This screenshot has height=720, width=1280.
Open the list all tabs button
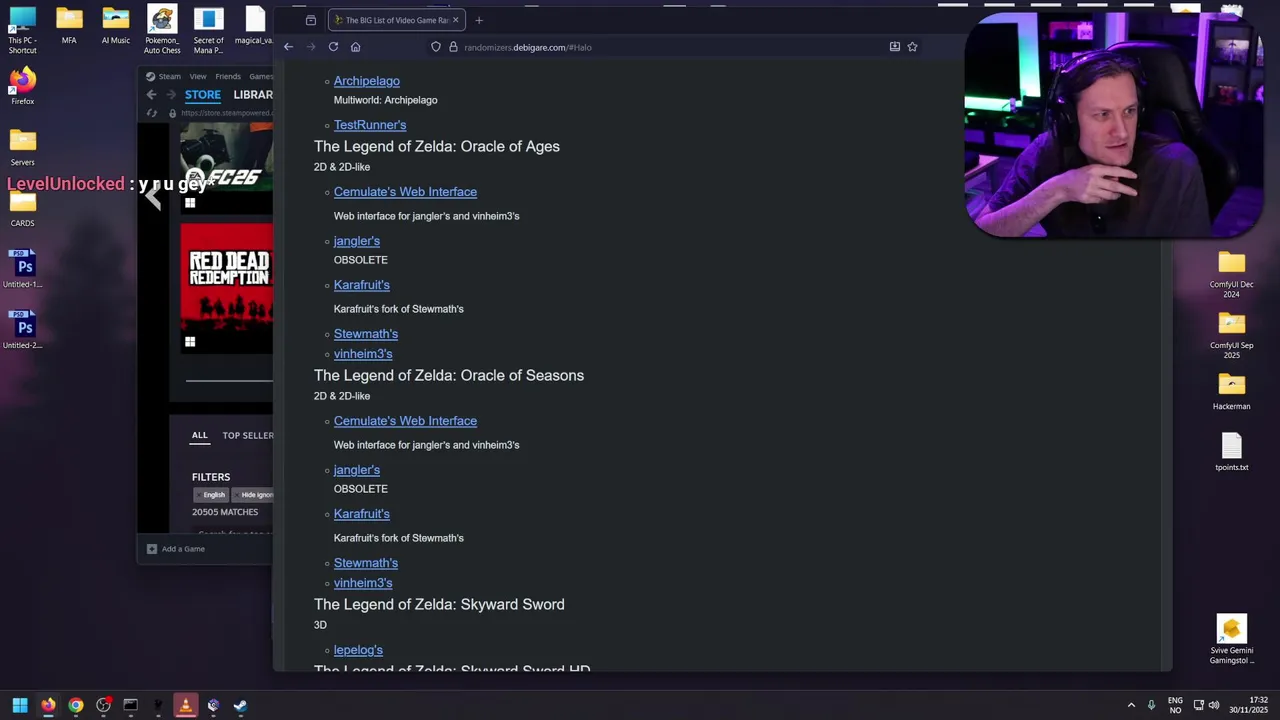click(311, 20)
